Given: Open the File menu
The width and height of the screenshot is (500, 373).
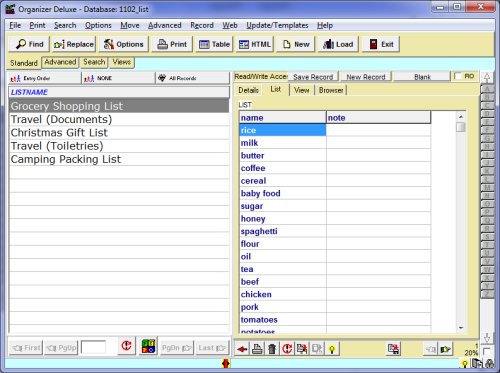Looking at the screenshot, I should [15, 25].
